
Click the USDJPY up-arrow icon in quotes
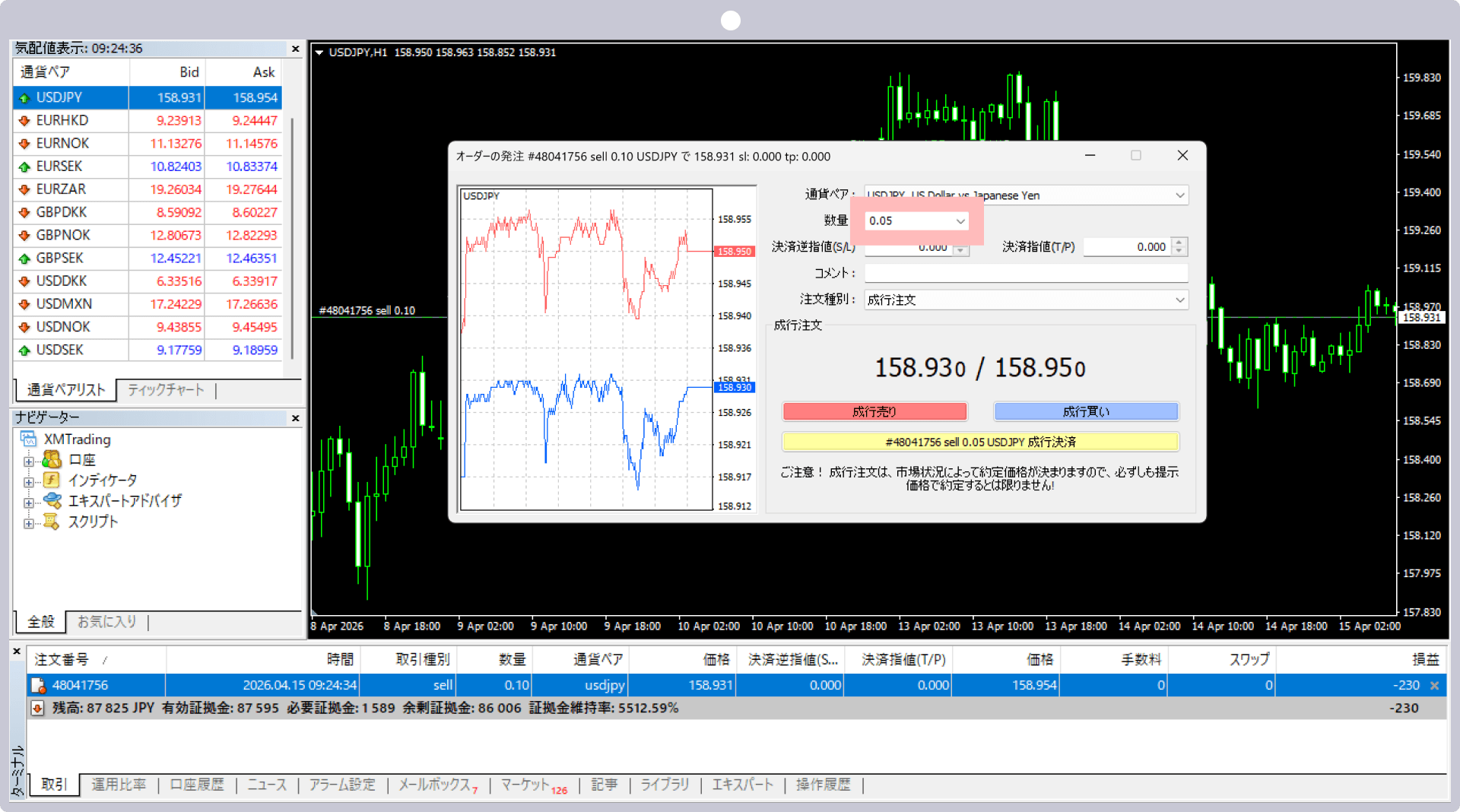pyautogui.click(x=24, y=98)
